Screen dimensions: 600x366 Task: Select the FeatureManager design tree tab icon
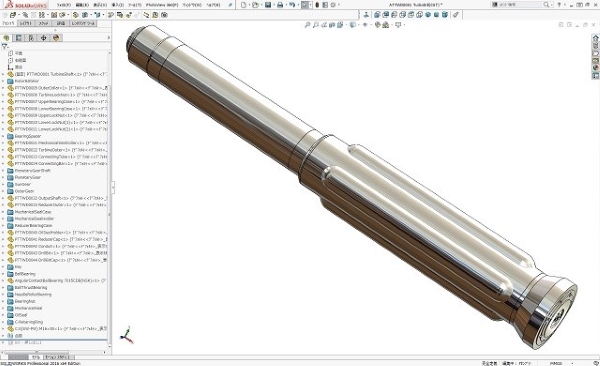click(x=6, y=38)
